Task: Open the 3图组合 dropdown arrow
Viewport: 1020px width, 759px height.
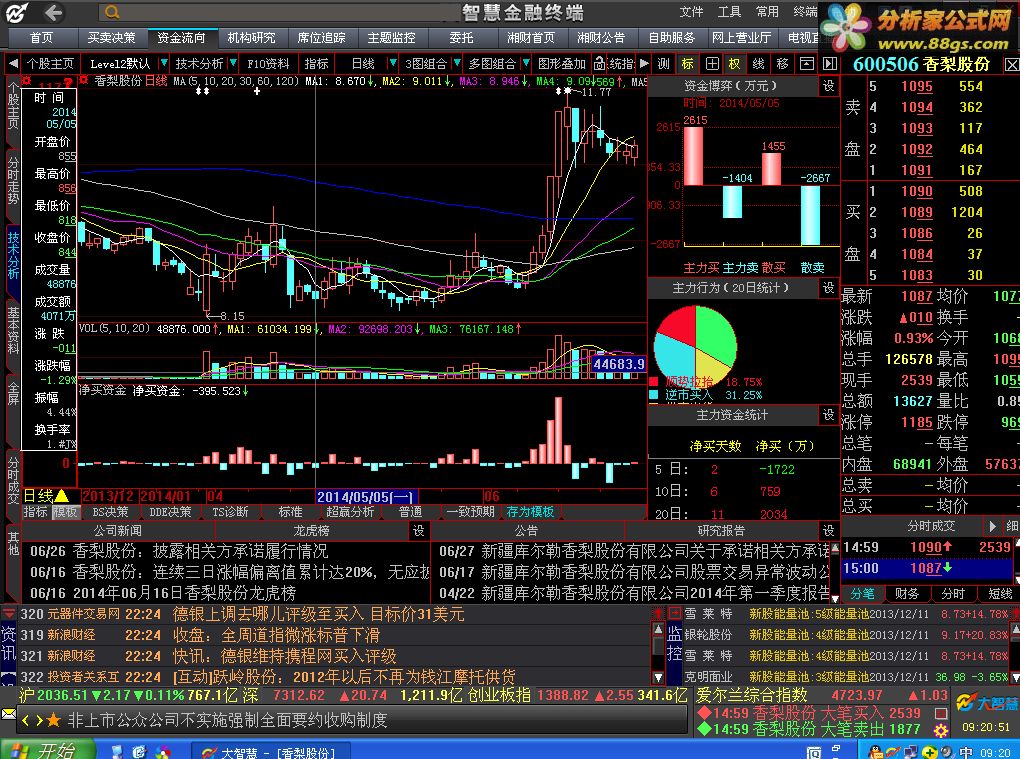Action: coord(457,64)
